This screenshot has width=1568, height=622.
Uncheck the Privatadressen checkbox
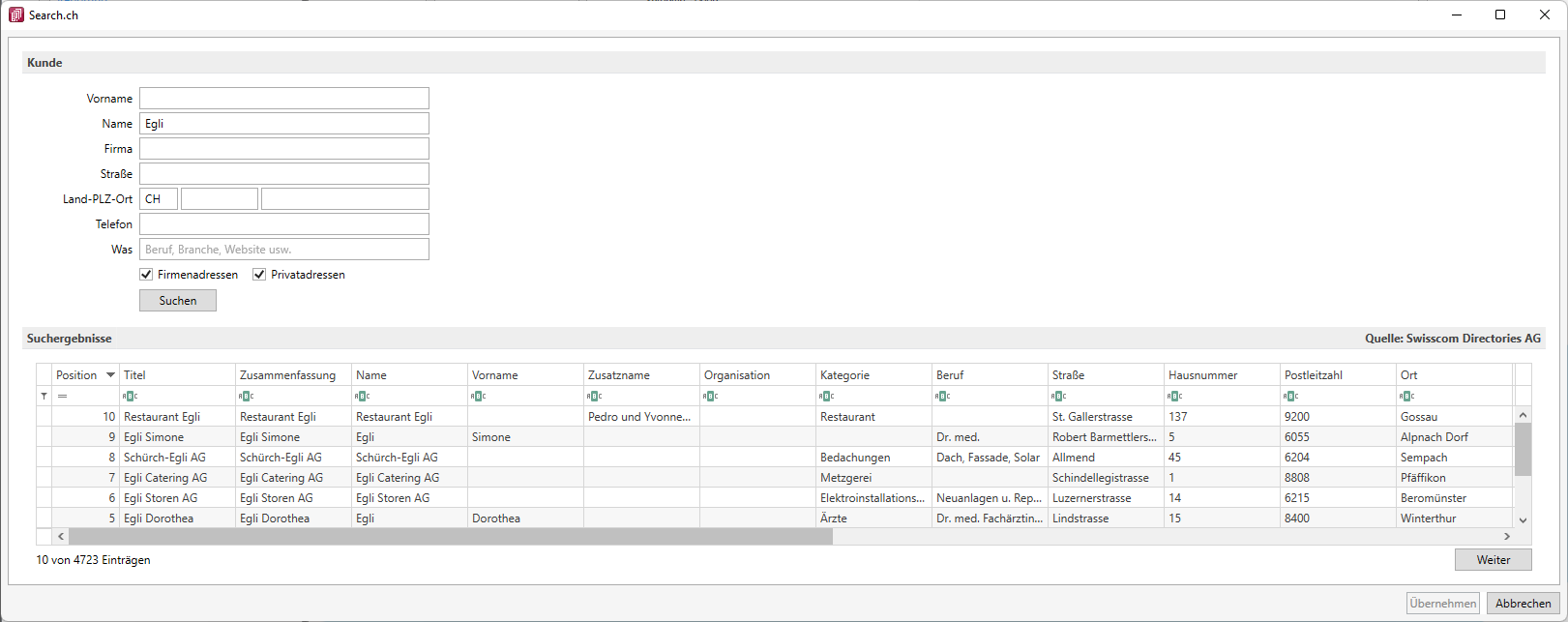point(259,275)
